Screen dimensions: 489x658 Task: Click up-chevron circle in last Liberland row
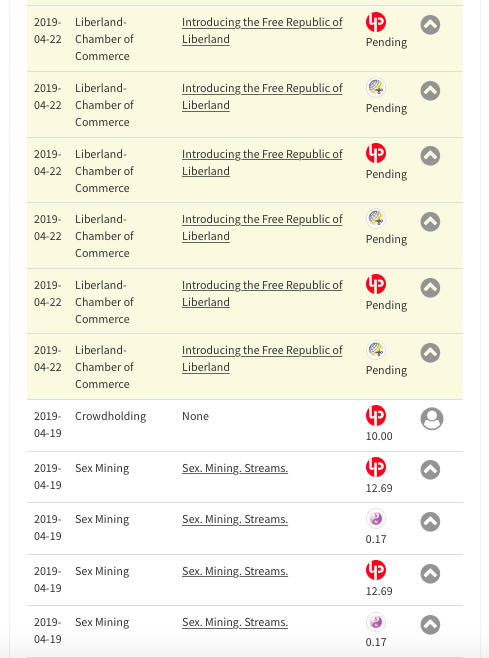pyautogui.click(x=430, y=352)
